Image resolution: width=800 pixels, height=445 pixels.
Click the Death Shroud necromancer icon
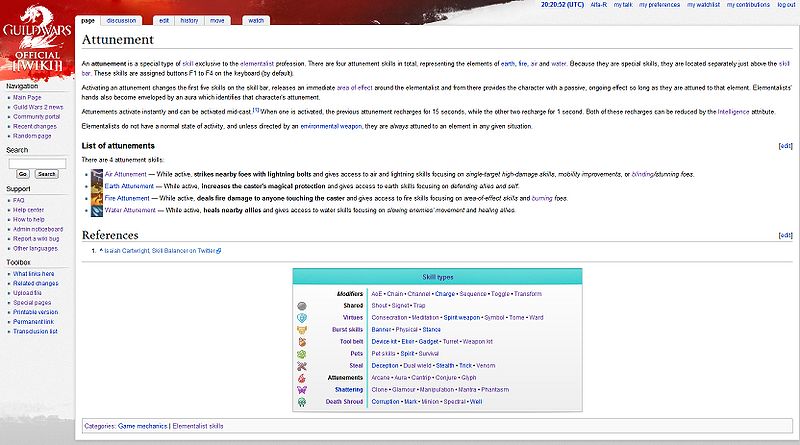point(302,402)
